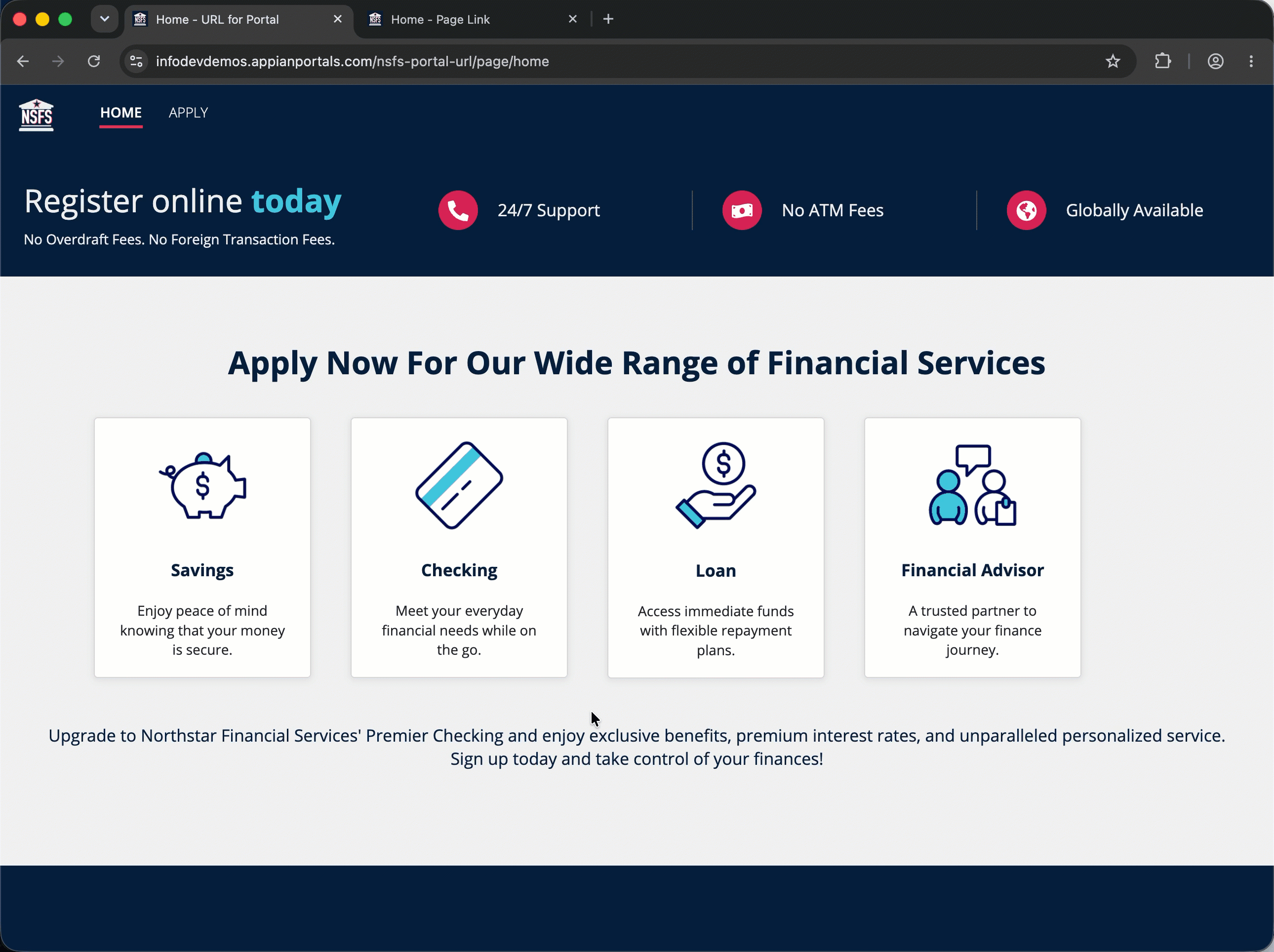Screen dimensions: 1274x952
Task: Expand the tab search dropdown arrow
Action: (104, 19)
